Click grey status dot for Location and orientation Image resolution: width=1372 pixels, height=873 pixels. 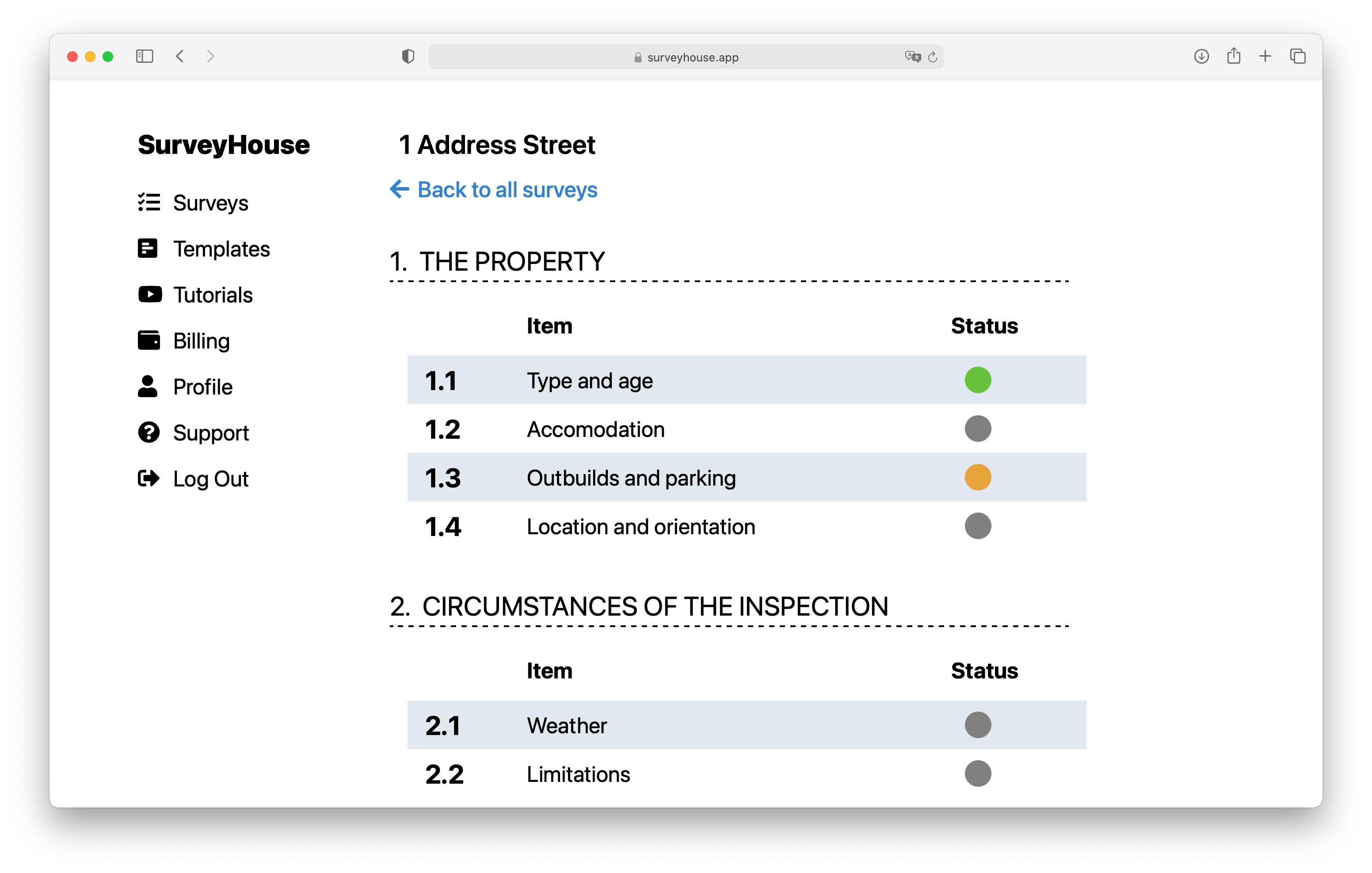pyautogui.click(x=978, y=526)
